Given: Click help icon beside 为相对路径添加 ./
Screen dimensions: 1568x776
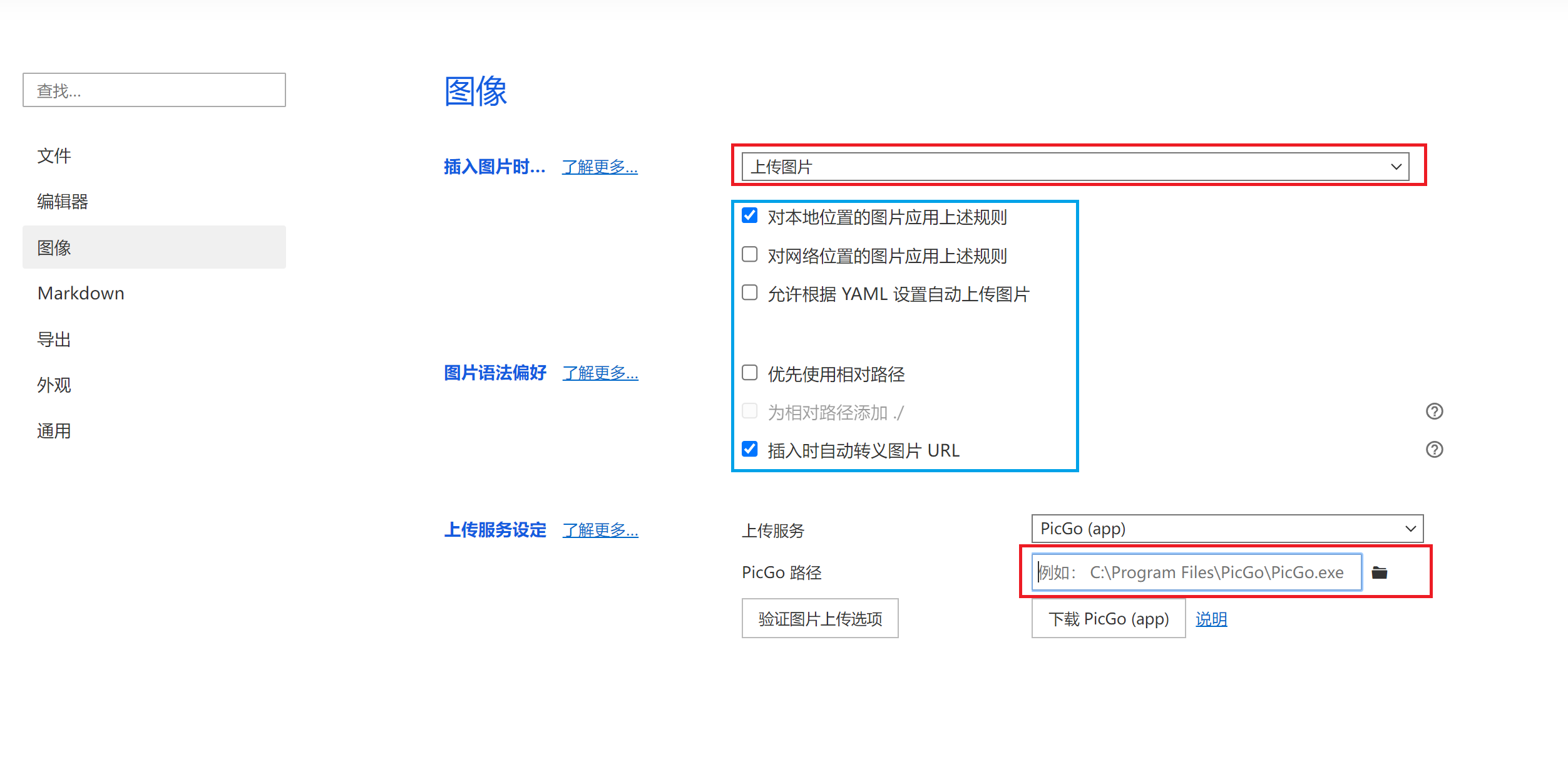Looking at the screenshot, I should click(1434, 411).
